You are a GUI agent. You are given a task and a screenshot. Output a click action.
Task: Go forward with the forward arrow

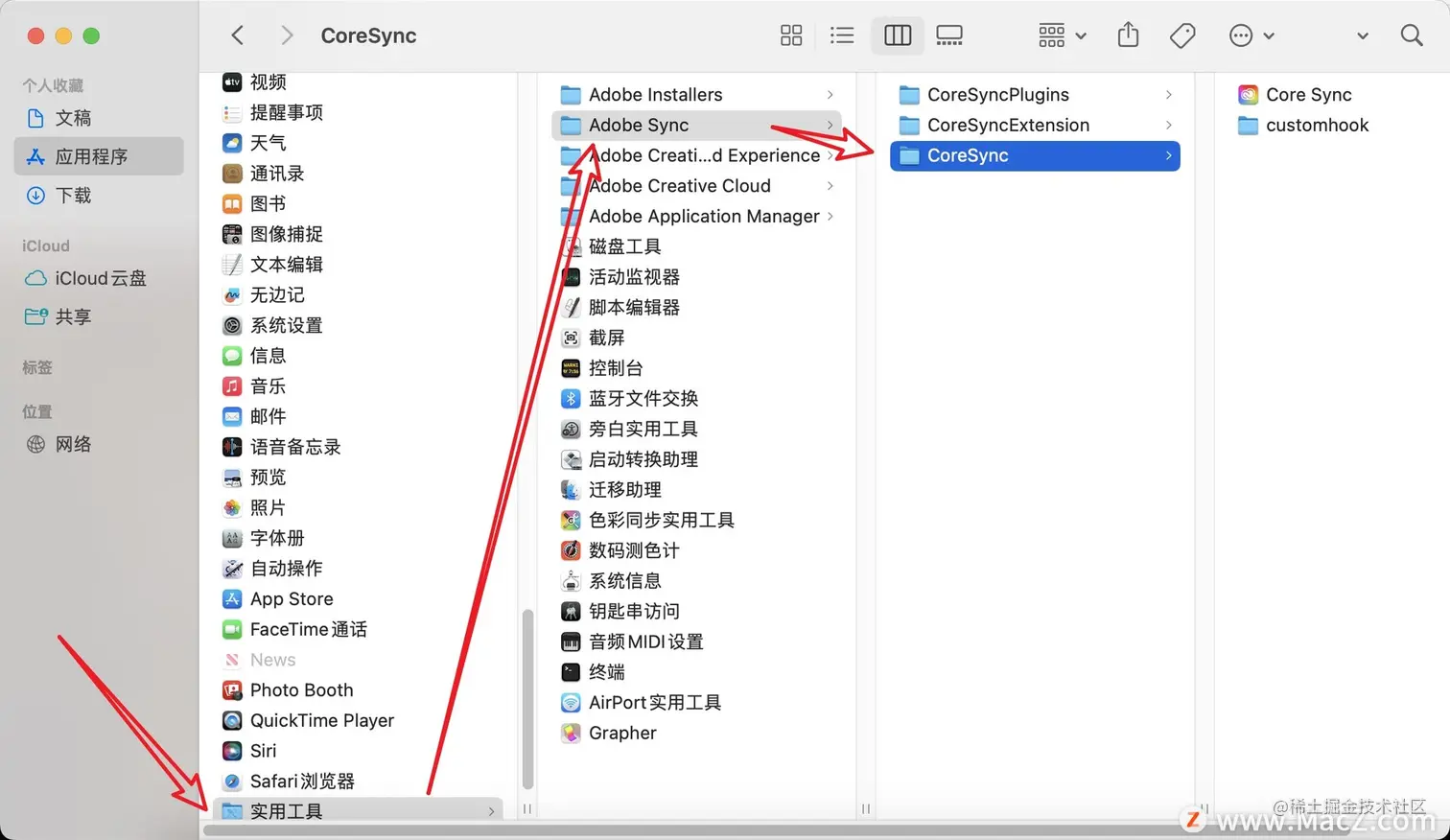coord(286,35)
